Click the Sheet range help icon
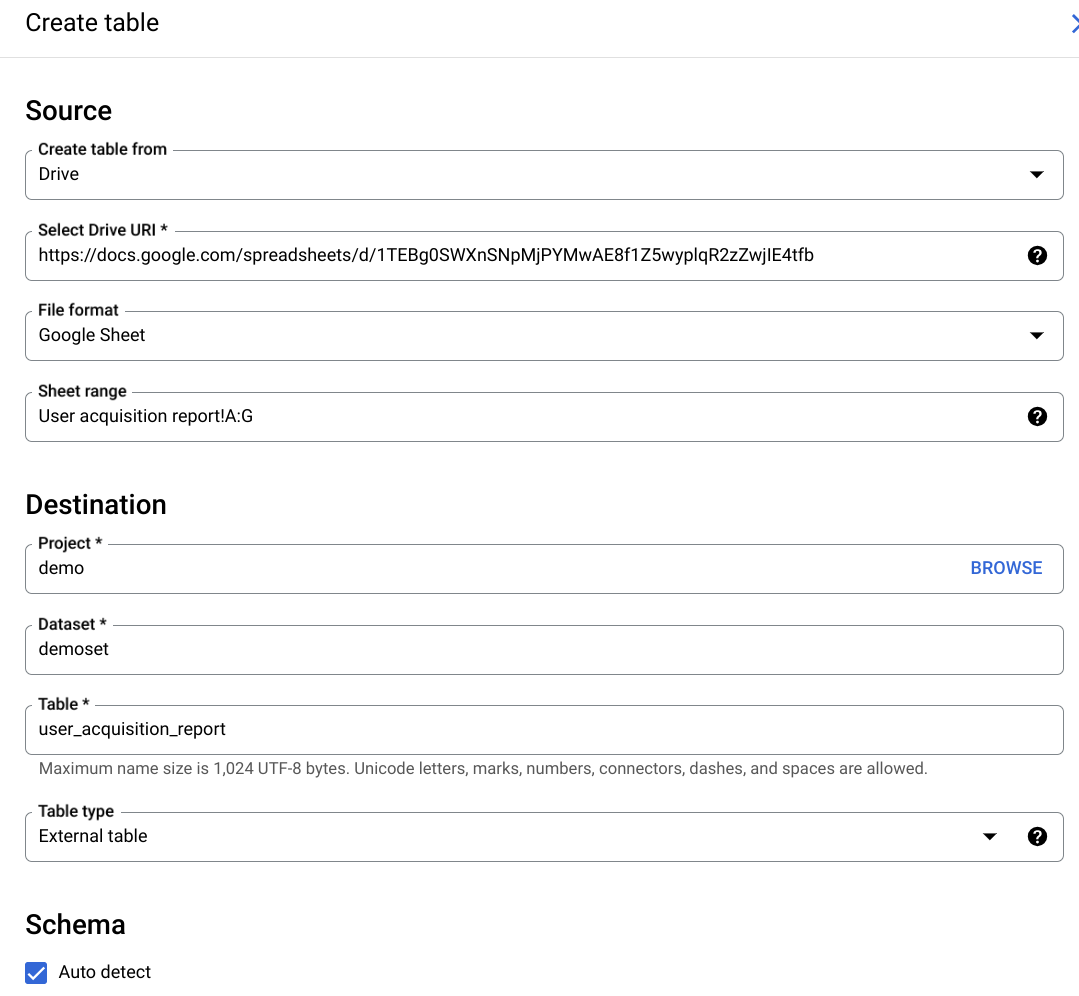 point(1037,416)
